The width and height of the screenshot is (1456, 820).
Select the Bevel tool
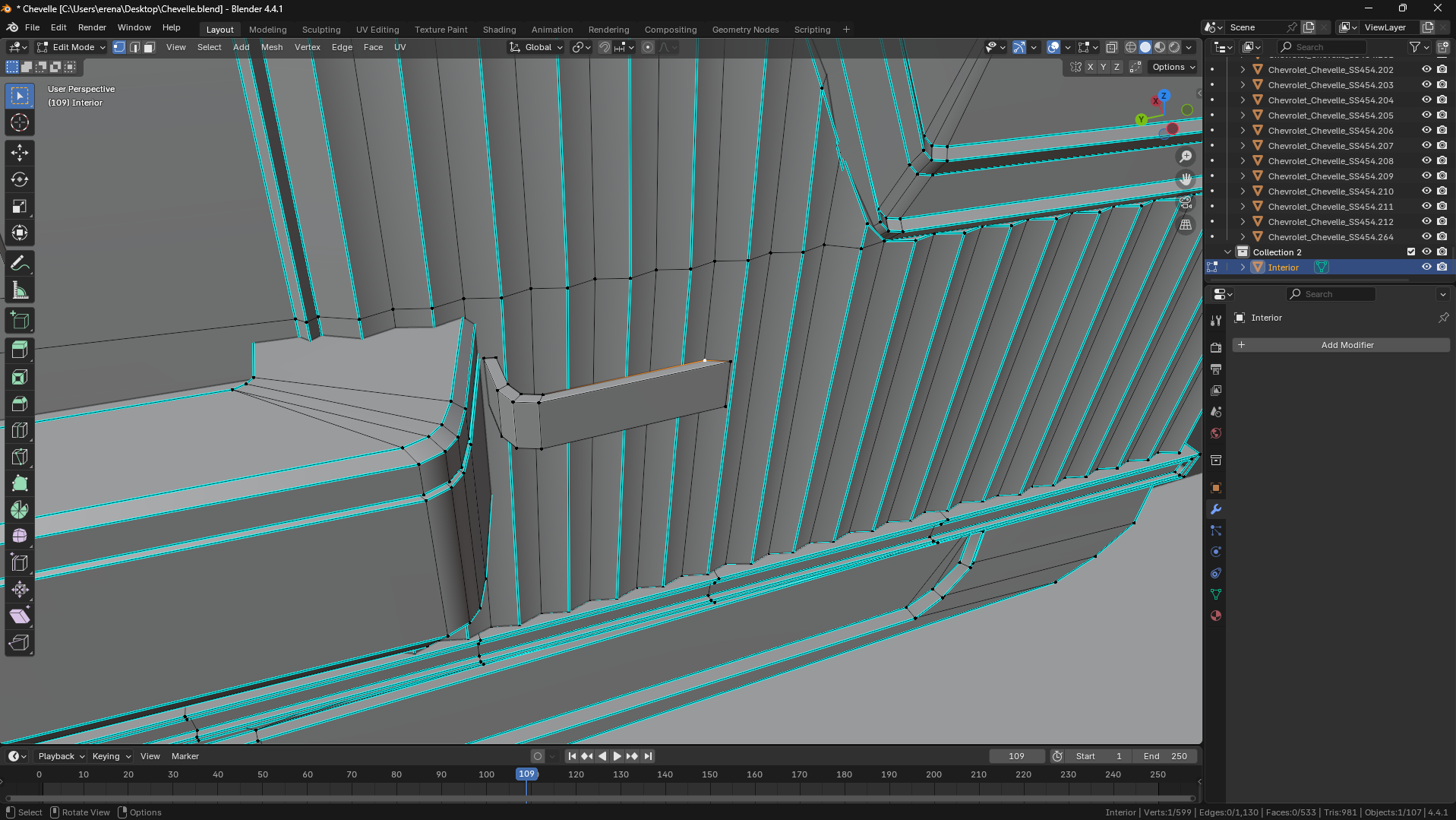click(20, 404)
